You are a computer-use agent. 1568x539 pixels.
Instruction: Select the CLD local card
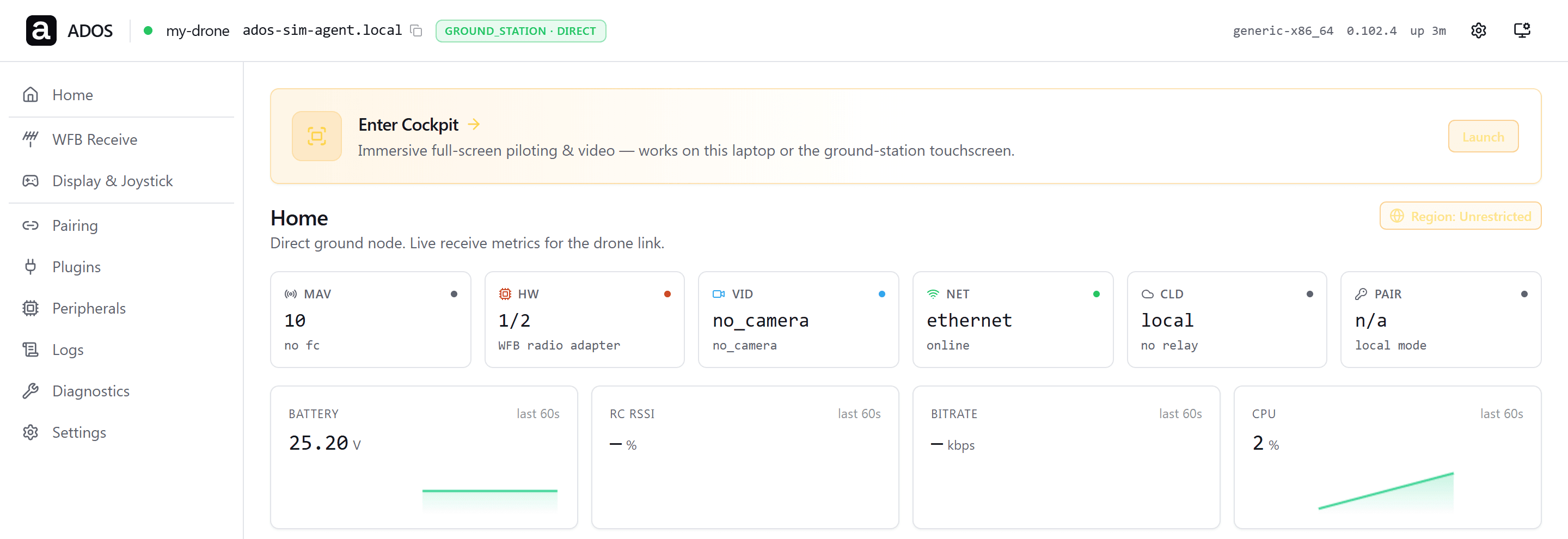coord(1227,320)
